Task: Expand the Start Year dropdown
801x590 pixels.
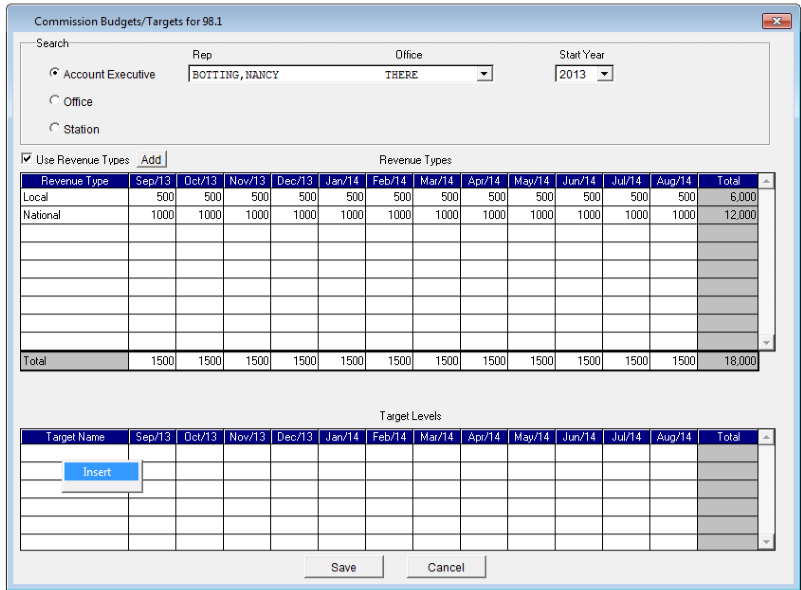Action: point(604,74)
